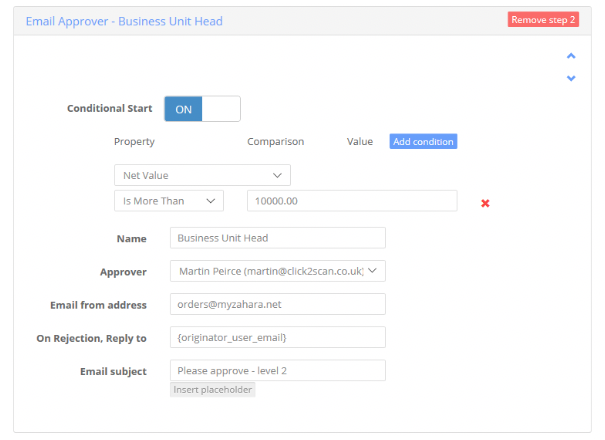Screen dimensions: 605x440
Task: Select the Email from address field
Action: coord(278,304)
